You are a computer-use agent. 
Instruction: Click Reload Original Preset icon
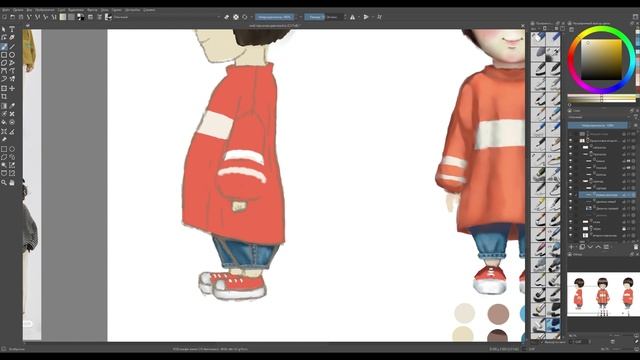tap(245, 17)
